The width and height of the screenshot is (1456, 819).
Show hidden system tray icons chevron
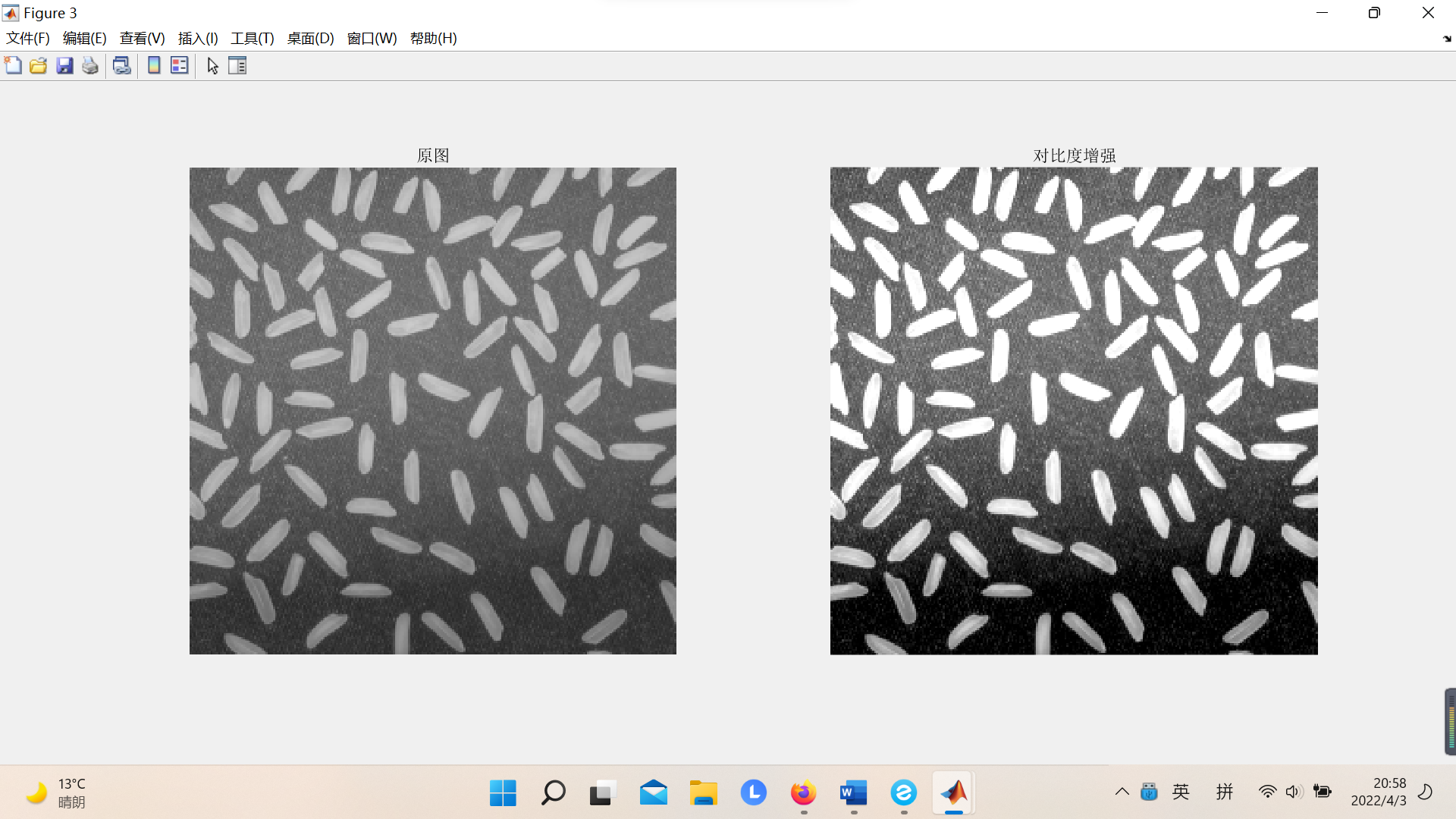(1122, 792)
